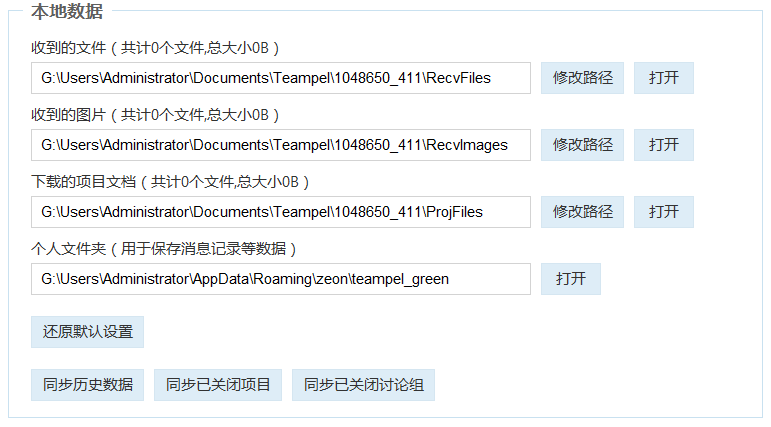Click the ProjFiles path input field
Viewport: 771px width, 427px height.
[280, 212]
